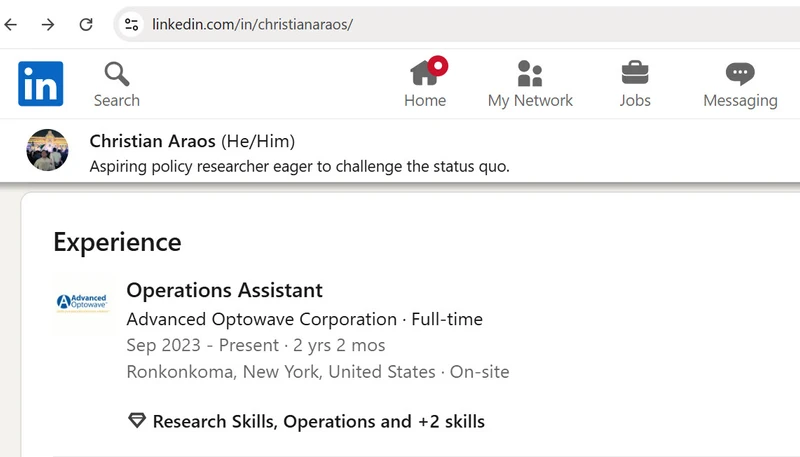This screenshot has height=457, width=800.
Task: Click the skills diamond icon
Action: 137,421
